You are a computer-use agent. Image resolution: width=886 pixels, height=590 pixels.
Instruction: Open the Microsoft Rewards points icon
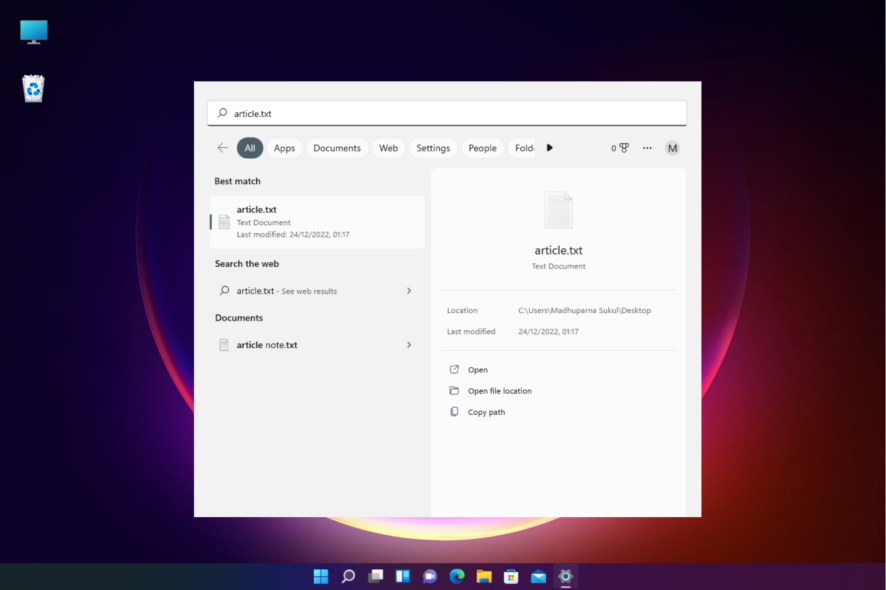619,147
